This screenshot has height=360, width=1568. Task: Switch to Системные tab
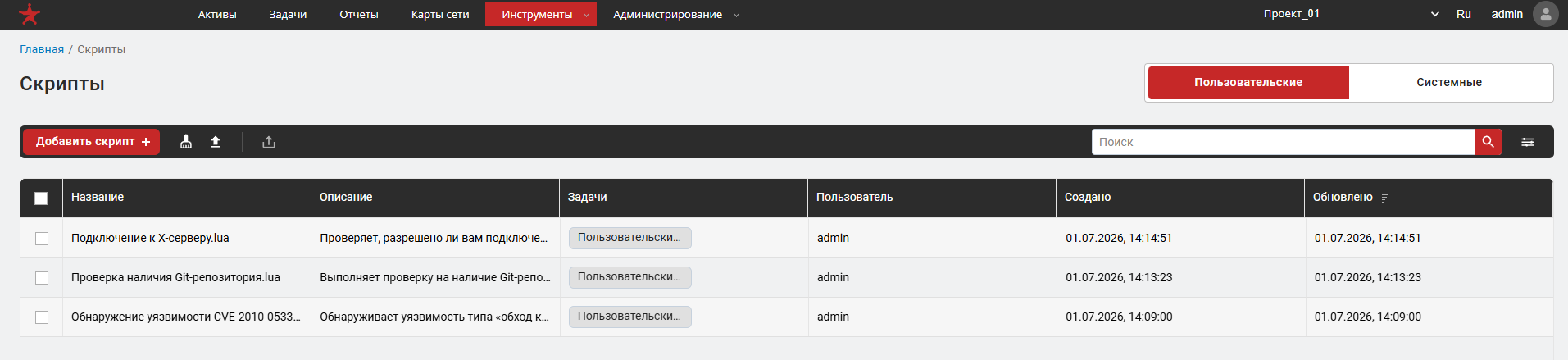(x=1449, y=83)
